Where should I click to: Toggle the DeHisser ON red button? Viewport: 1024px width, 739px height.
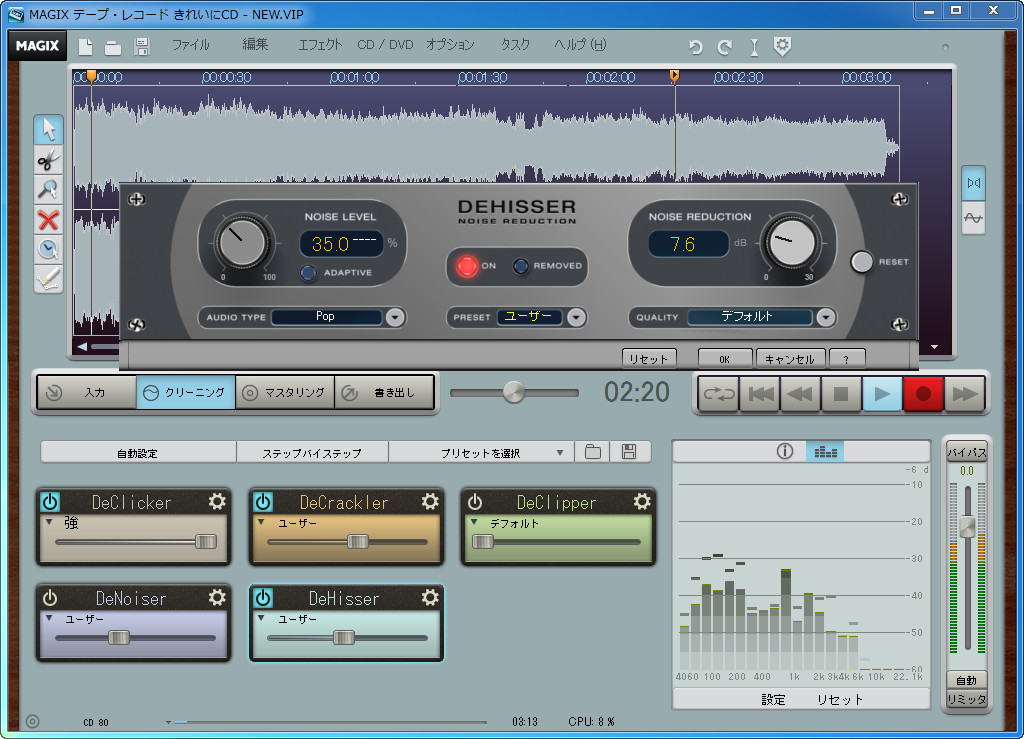tap(467, 266)
